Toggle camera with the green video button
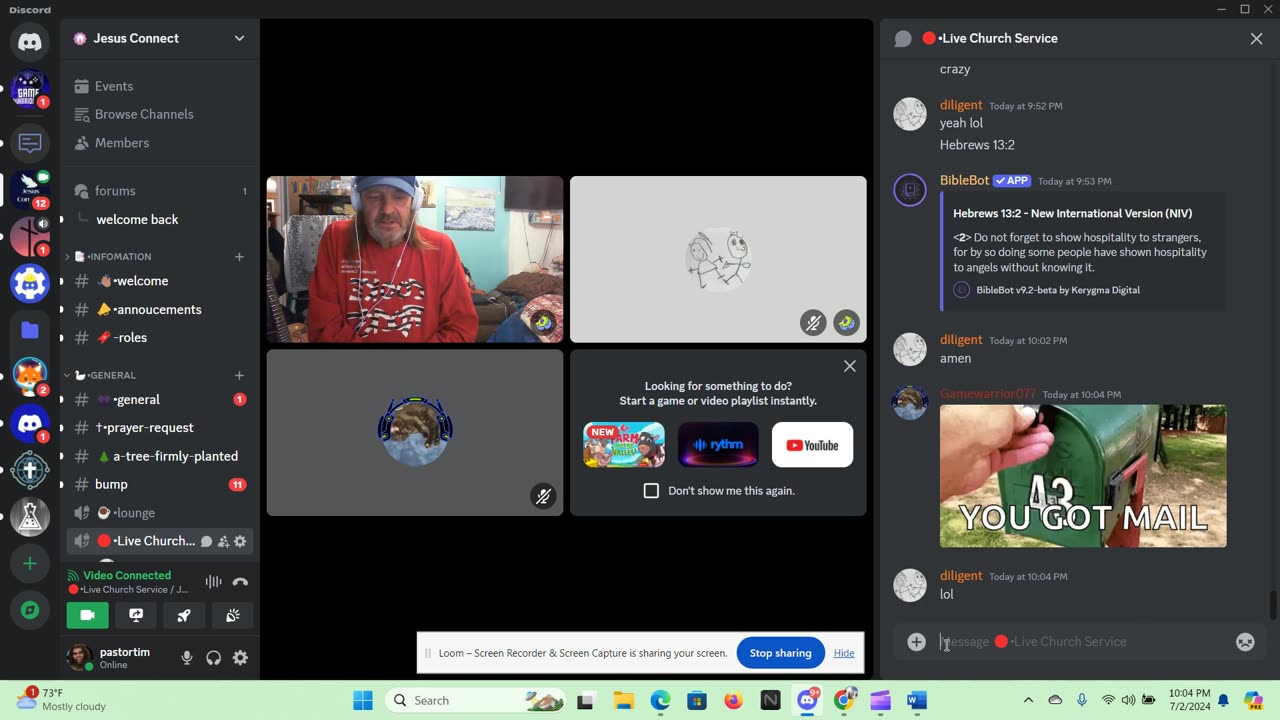This screenshot has height=720, width=1280. pyautogui.click(x=87, y=615)
